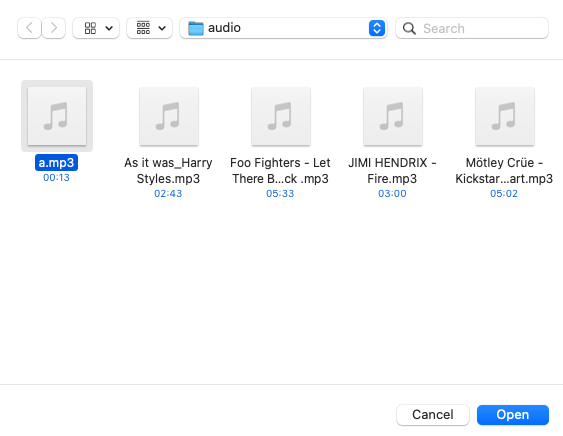Select the As it was_Harry Styles.mp3 thumbnail
Screen dimensions: 563x436
(169, 116)
